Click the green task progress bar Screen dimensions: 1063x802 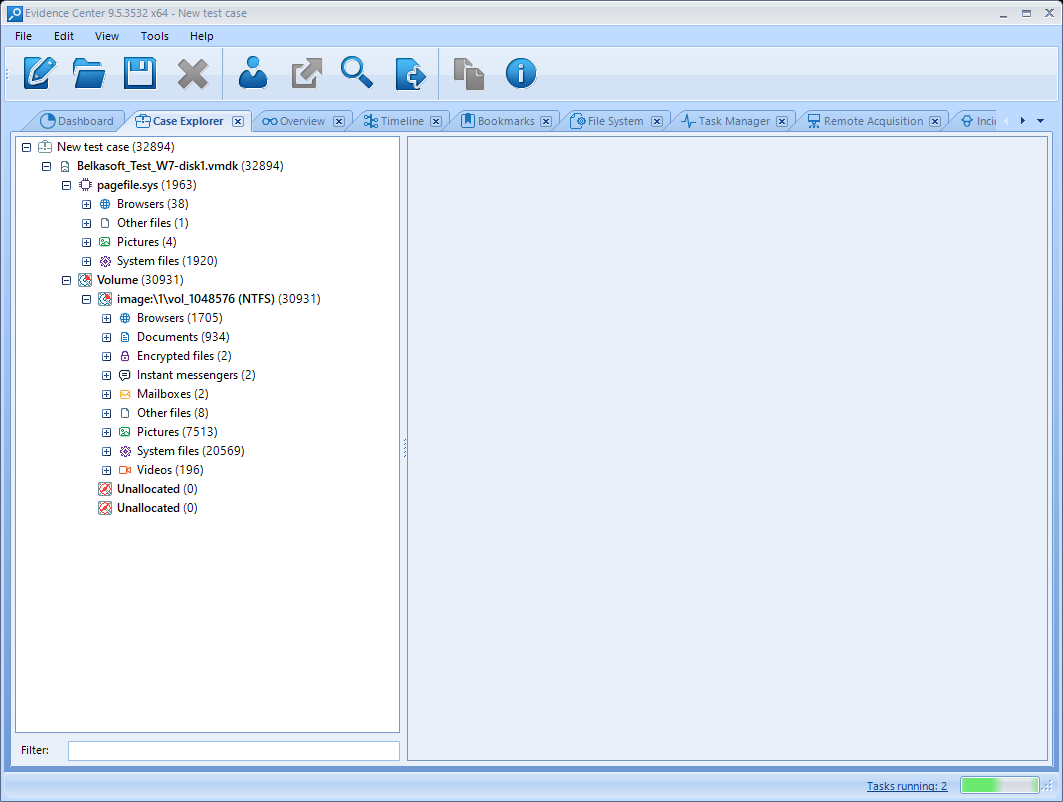(998, 786)
